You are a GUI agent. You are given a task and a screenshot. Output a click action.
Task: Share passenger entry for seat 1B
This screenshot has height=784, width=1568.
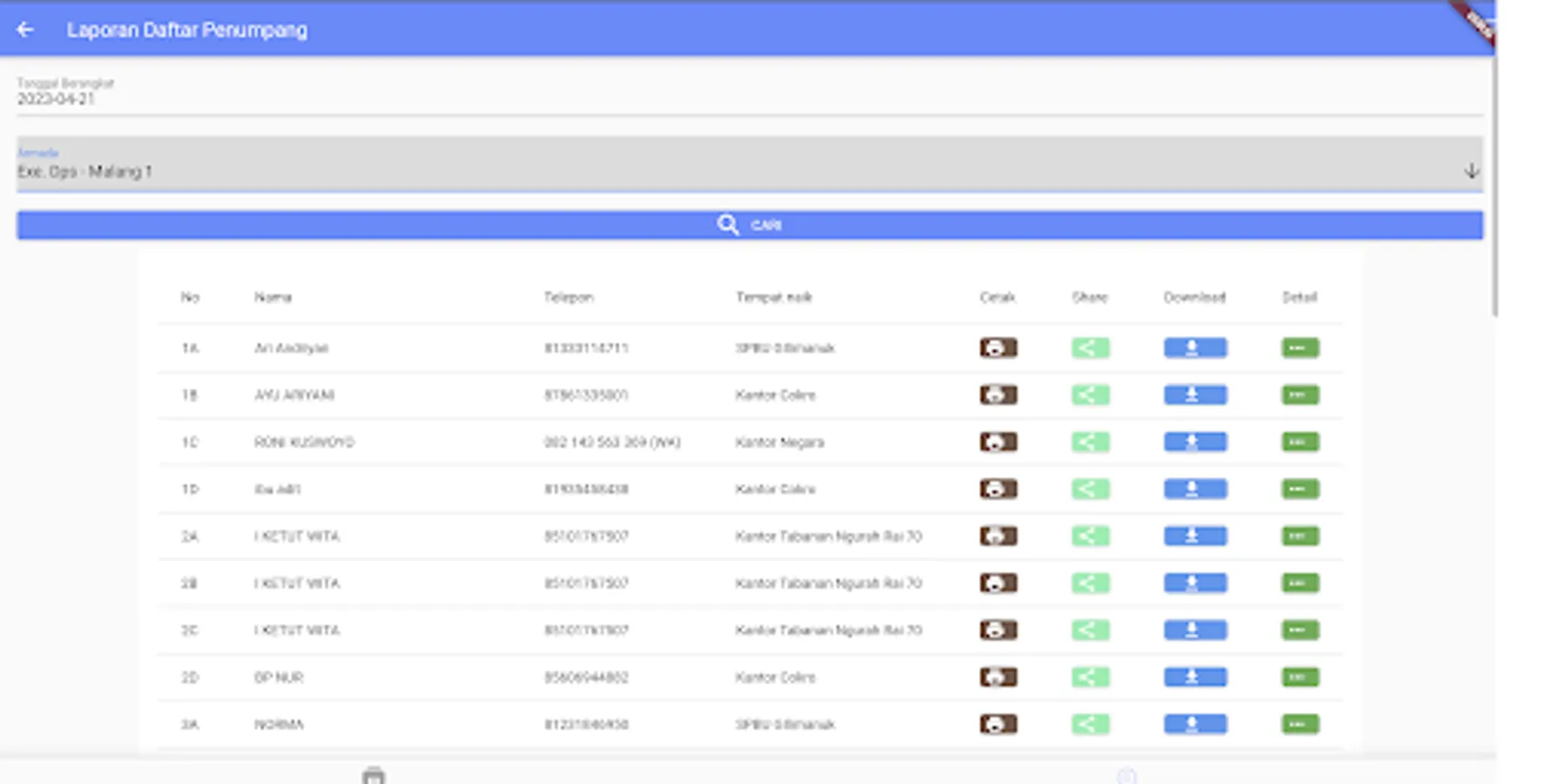(1091, 395)
